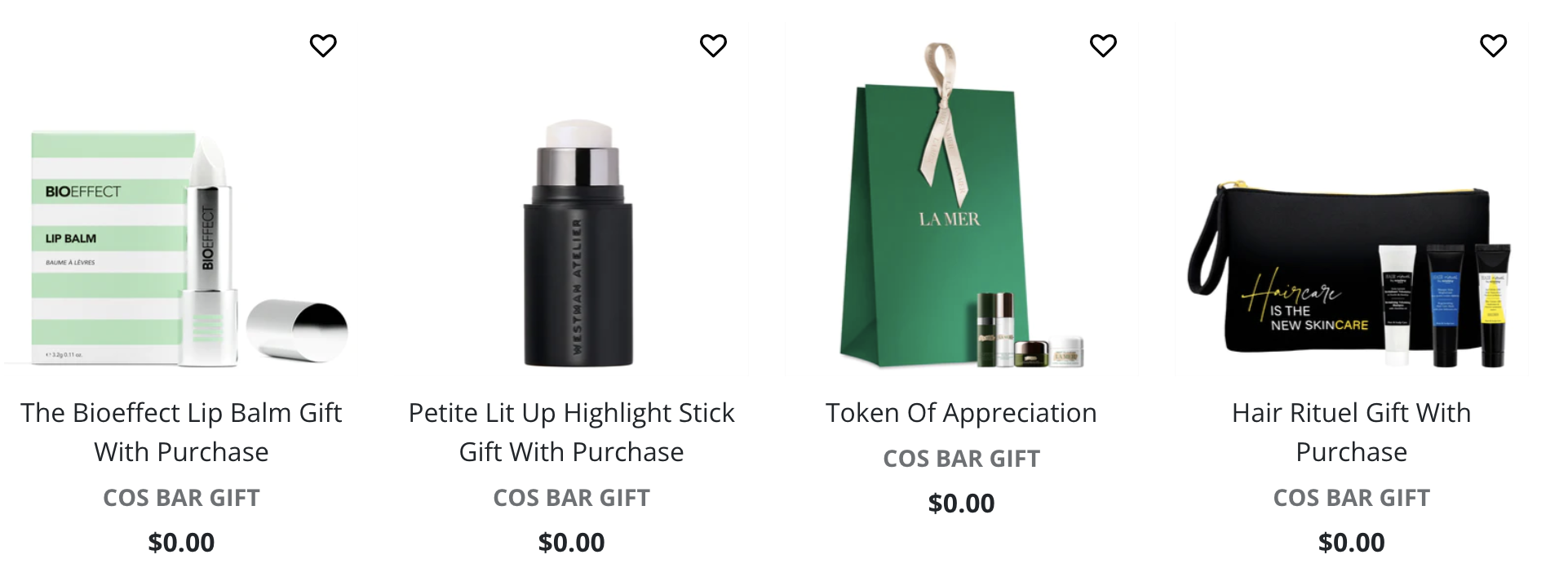
Task: Click the $0.00 price of Highlight Stick
Action: coord(571,543)
